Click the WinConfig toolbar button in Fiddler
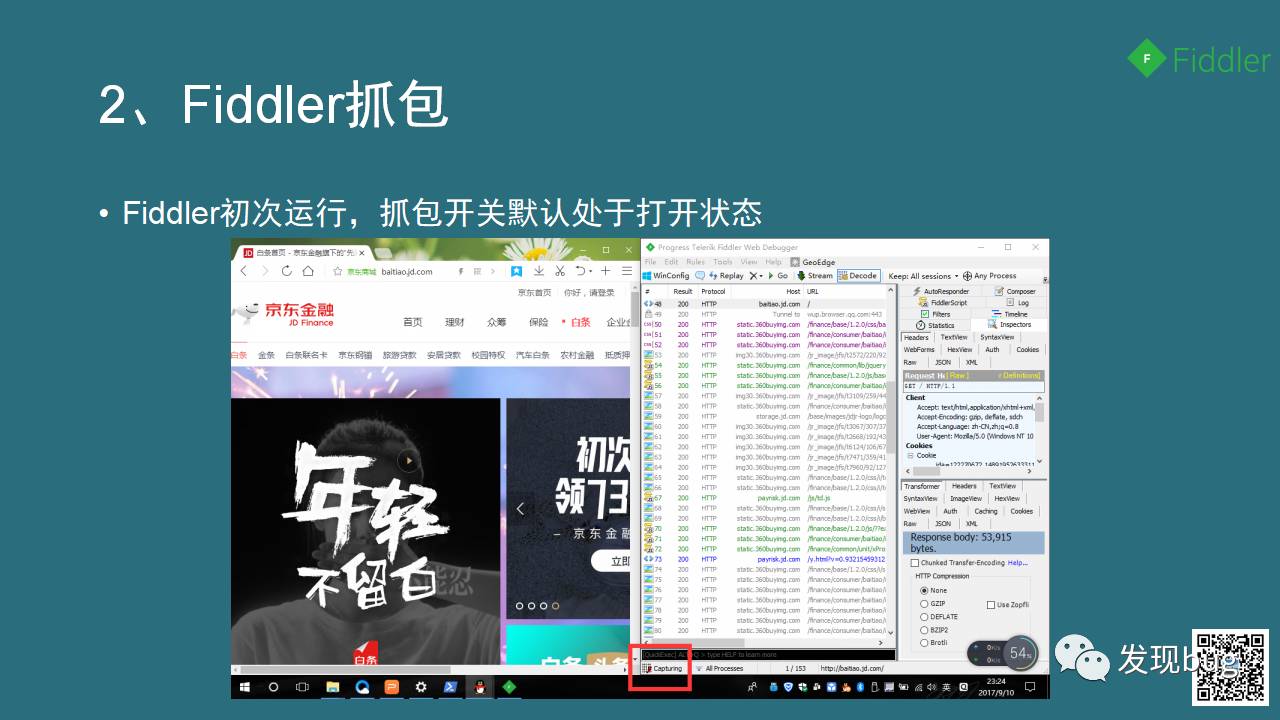The height and width of the screenshot is (720, 1280). [x=666, y=275]
